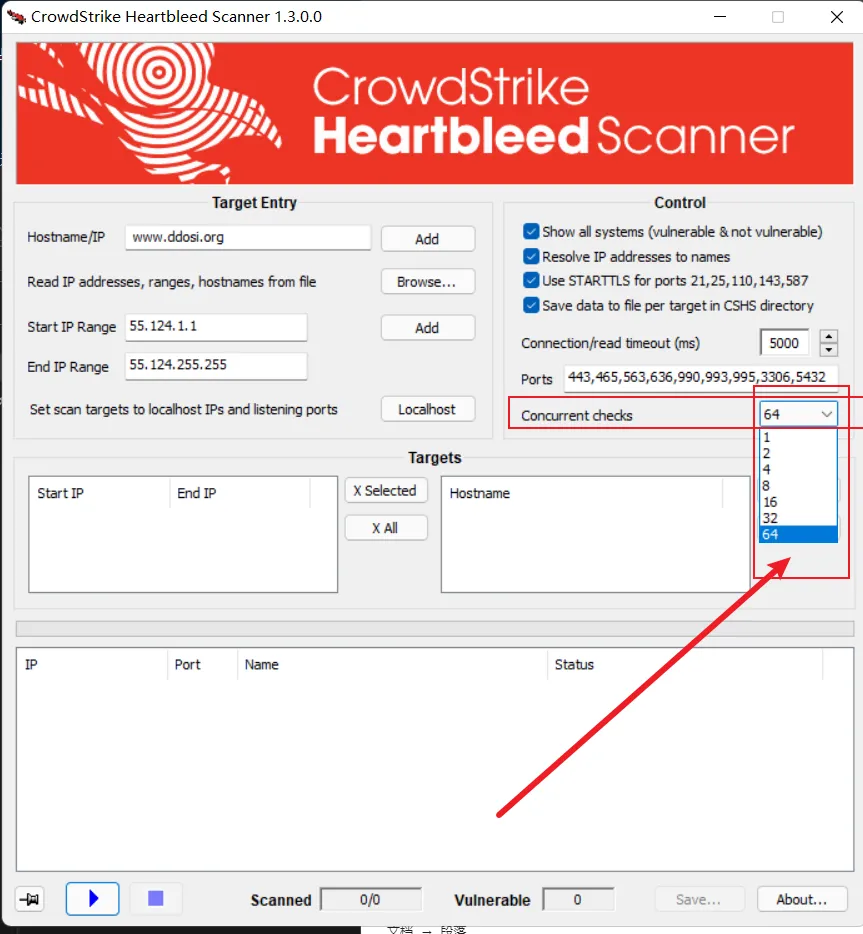Select highlighted 64 option in list
Screen dimensions: 863x934
(x=798, y=534)
